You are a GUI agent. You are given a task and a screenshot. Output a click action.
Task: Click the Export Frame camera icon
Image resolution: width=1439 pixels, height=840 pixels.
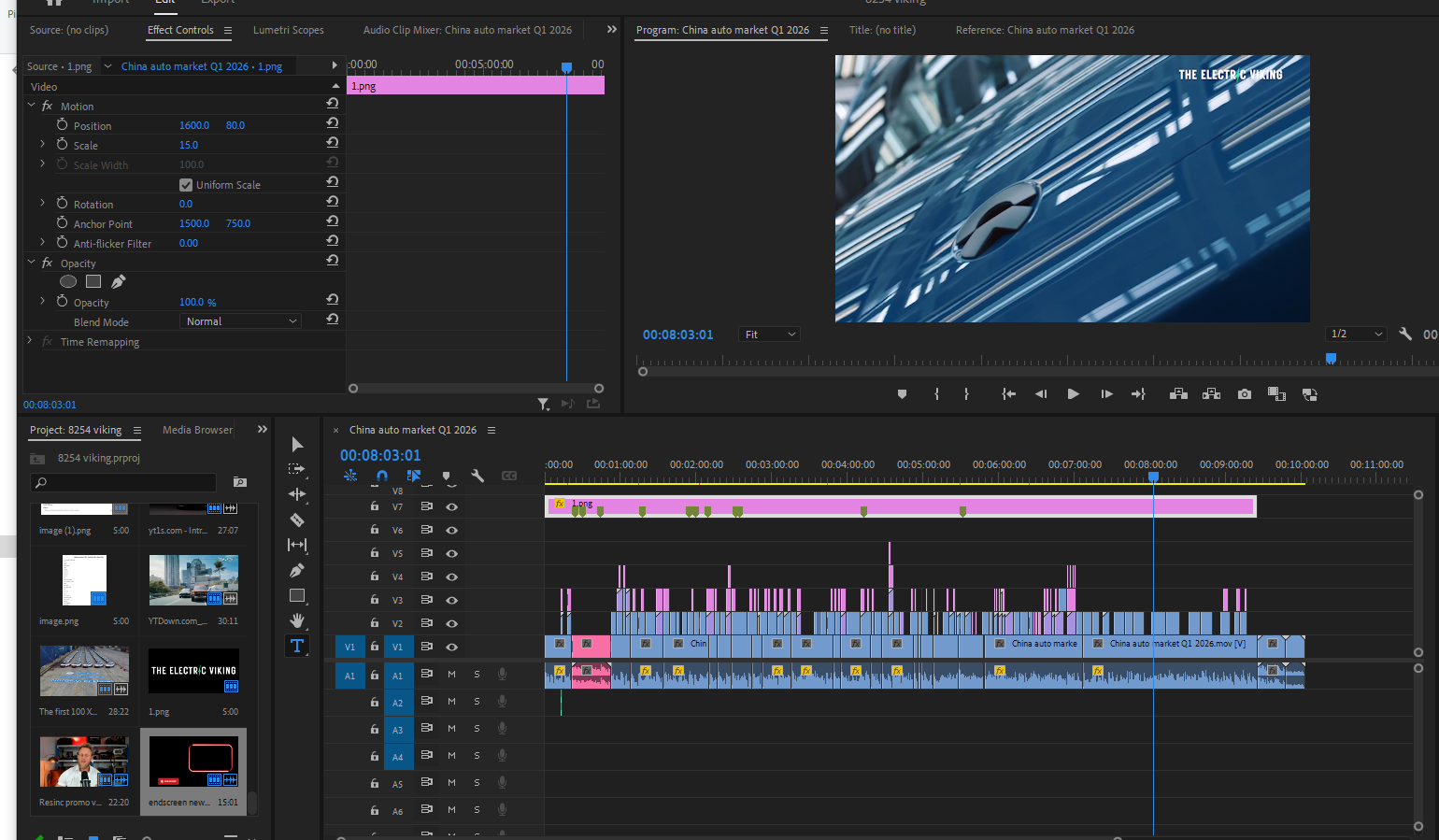(x=1244, y=393)
